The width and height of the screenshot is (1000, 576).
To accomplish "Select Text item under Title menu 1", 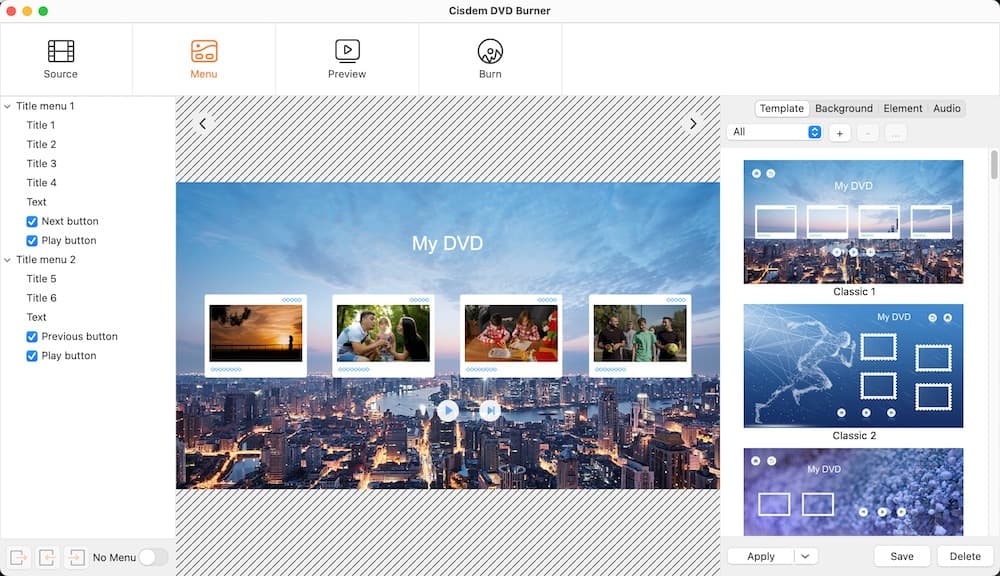I will click(36, 202).
